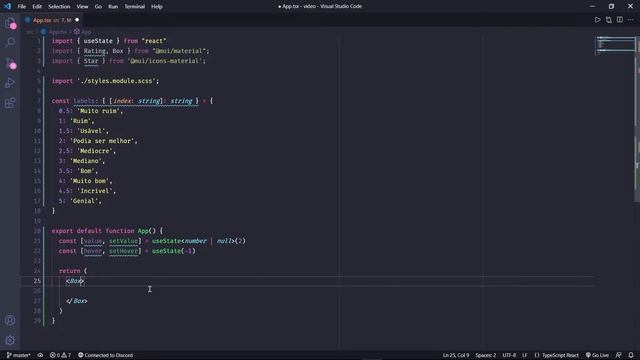Open the Source Control view

(x=10, y=62)
